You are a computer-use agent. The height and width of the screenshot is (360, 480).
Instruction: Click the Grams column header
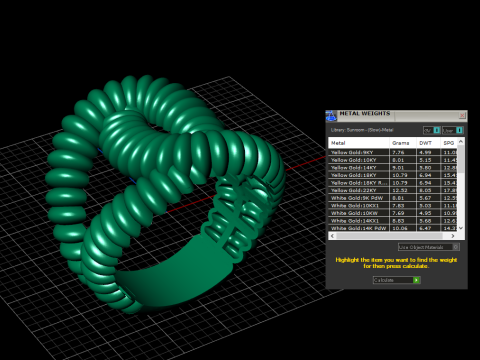click(403, 143)
